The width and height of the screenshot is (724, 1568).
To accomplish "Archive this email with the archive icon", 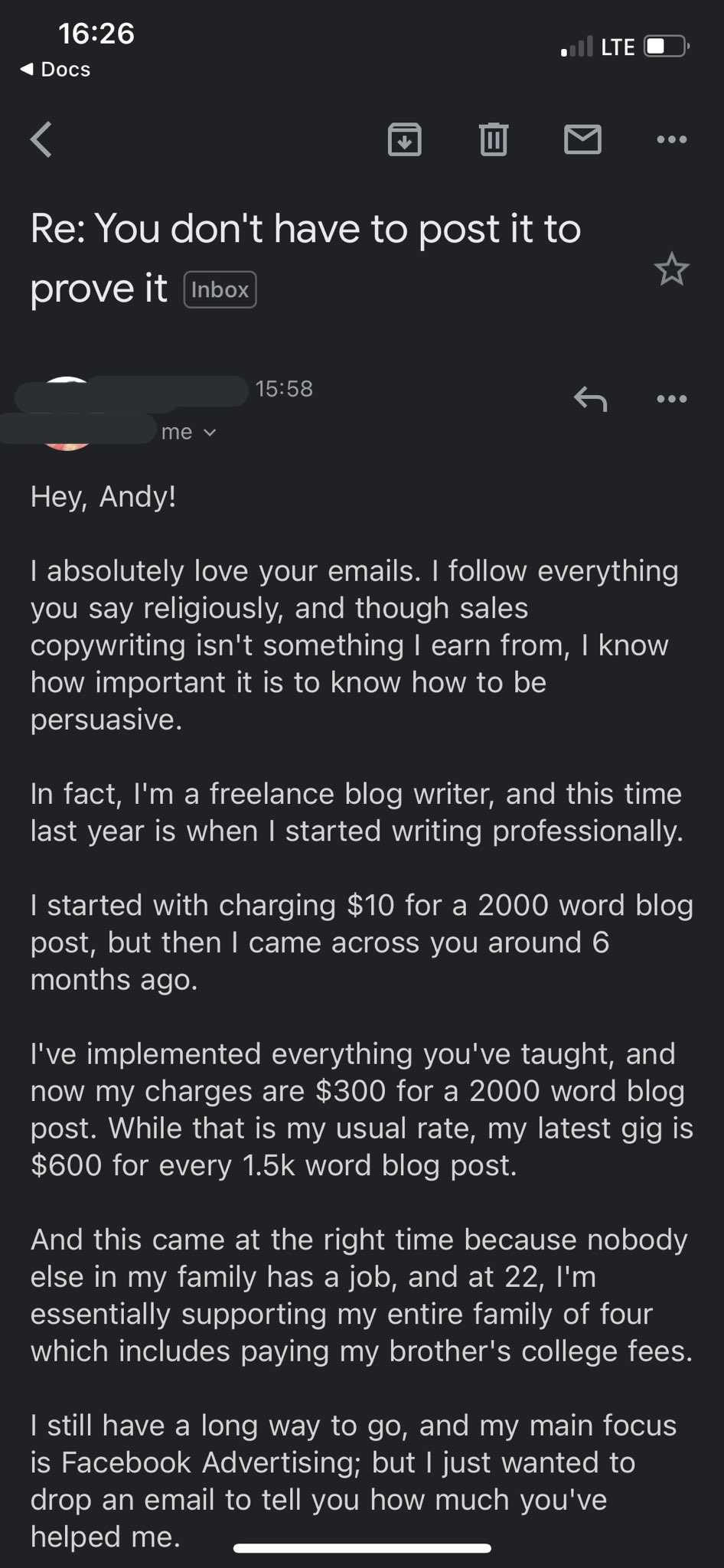I will [405, 139].
